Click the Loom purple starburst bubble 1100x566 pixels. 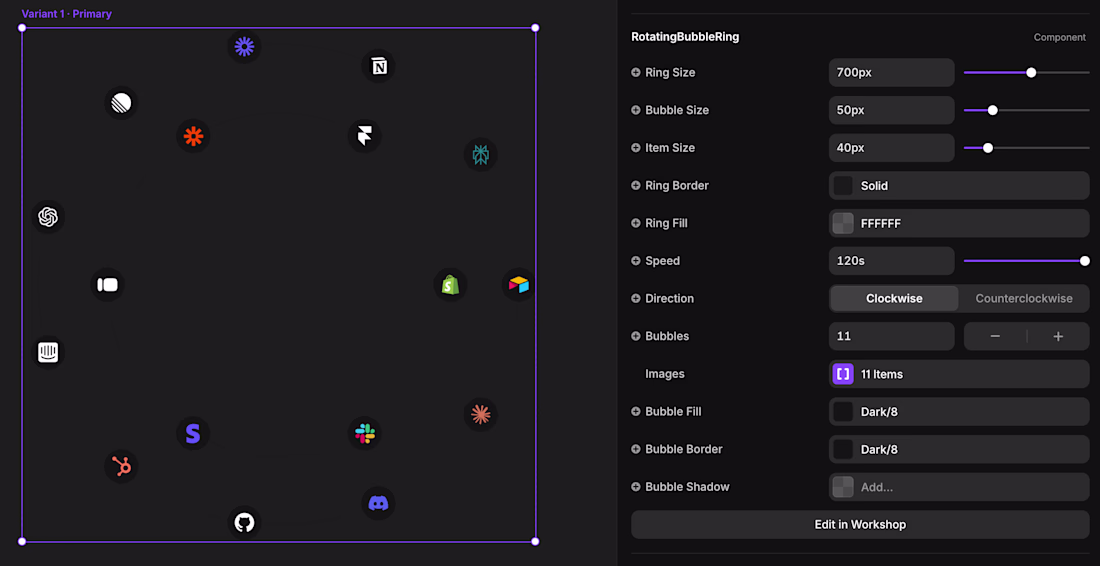pyautogui.click(x=244, y=47)
